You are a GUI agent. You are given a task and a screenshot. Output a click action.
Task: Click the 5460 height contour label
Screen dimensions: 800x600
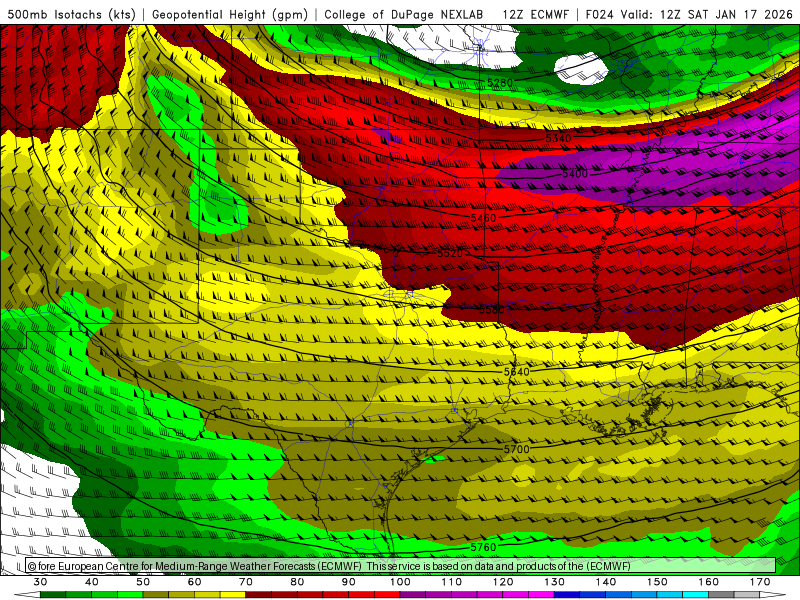click(x=483, y=218)
